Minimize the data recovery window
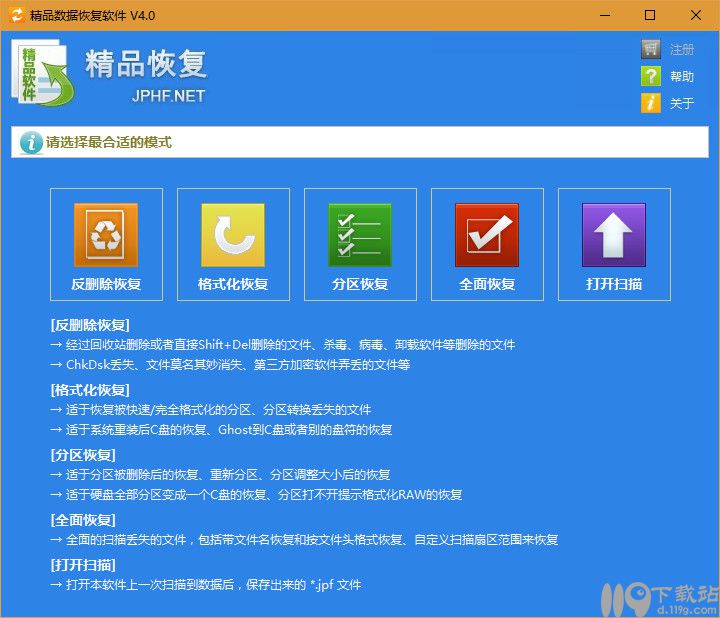The width and height of the screenshot is (720, 618). (x=605, y=15)
